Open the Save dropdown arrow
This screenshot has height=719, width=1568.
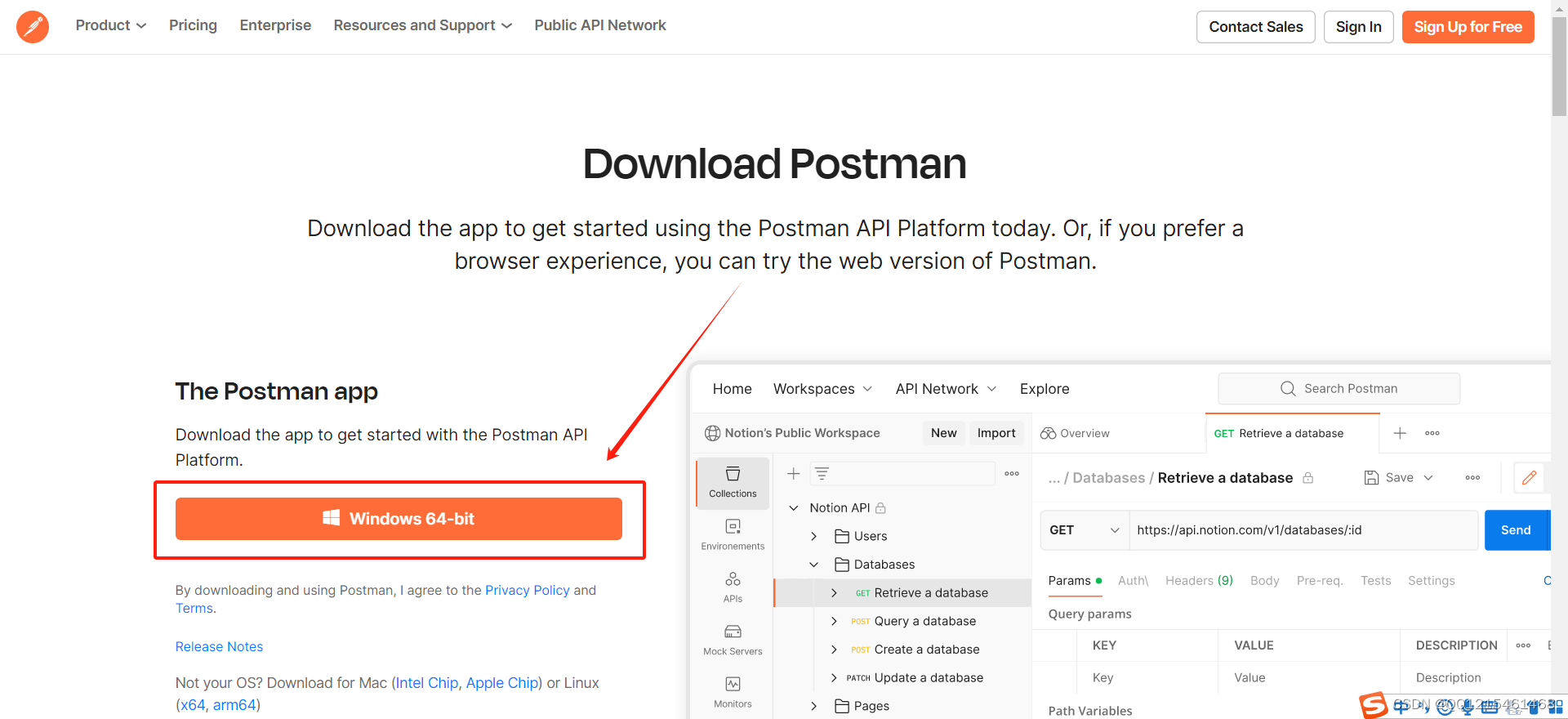tap(1428, 478)
